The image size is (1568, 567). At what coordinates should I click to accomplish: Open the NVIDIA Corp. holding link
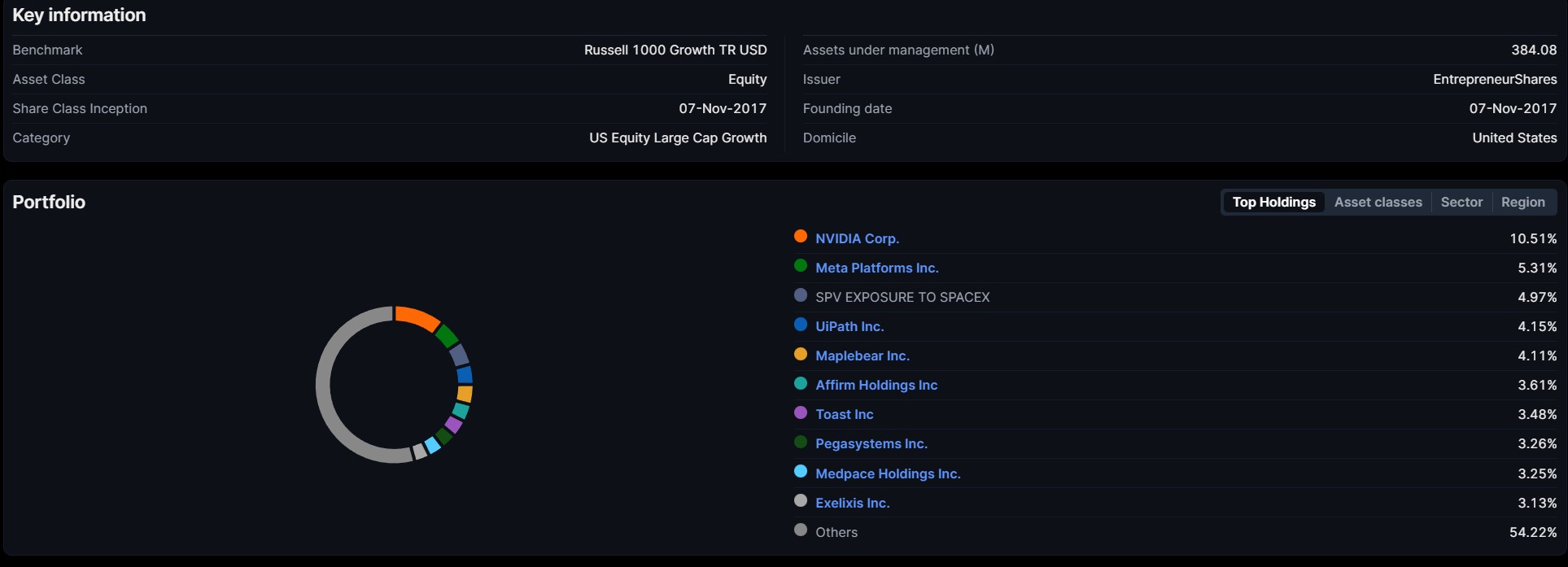857,238
